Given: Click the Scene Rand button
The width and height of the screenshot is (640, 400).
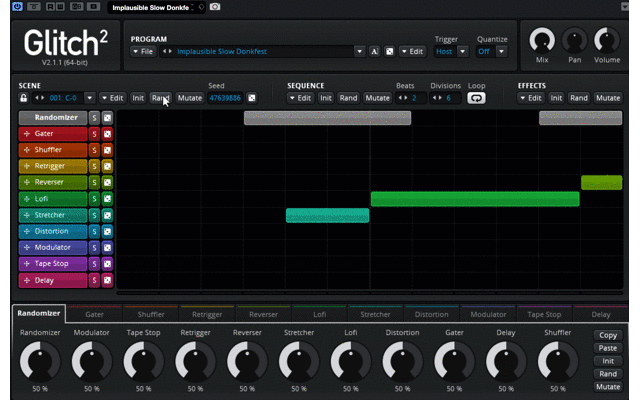Looking at the screenshot, I should click(160, 98).
